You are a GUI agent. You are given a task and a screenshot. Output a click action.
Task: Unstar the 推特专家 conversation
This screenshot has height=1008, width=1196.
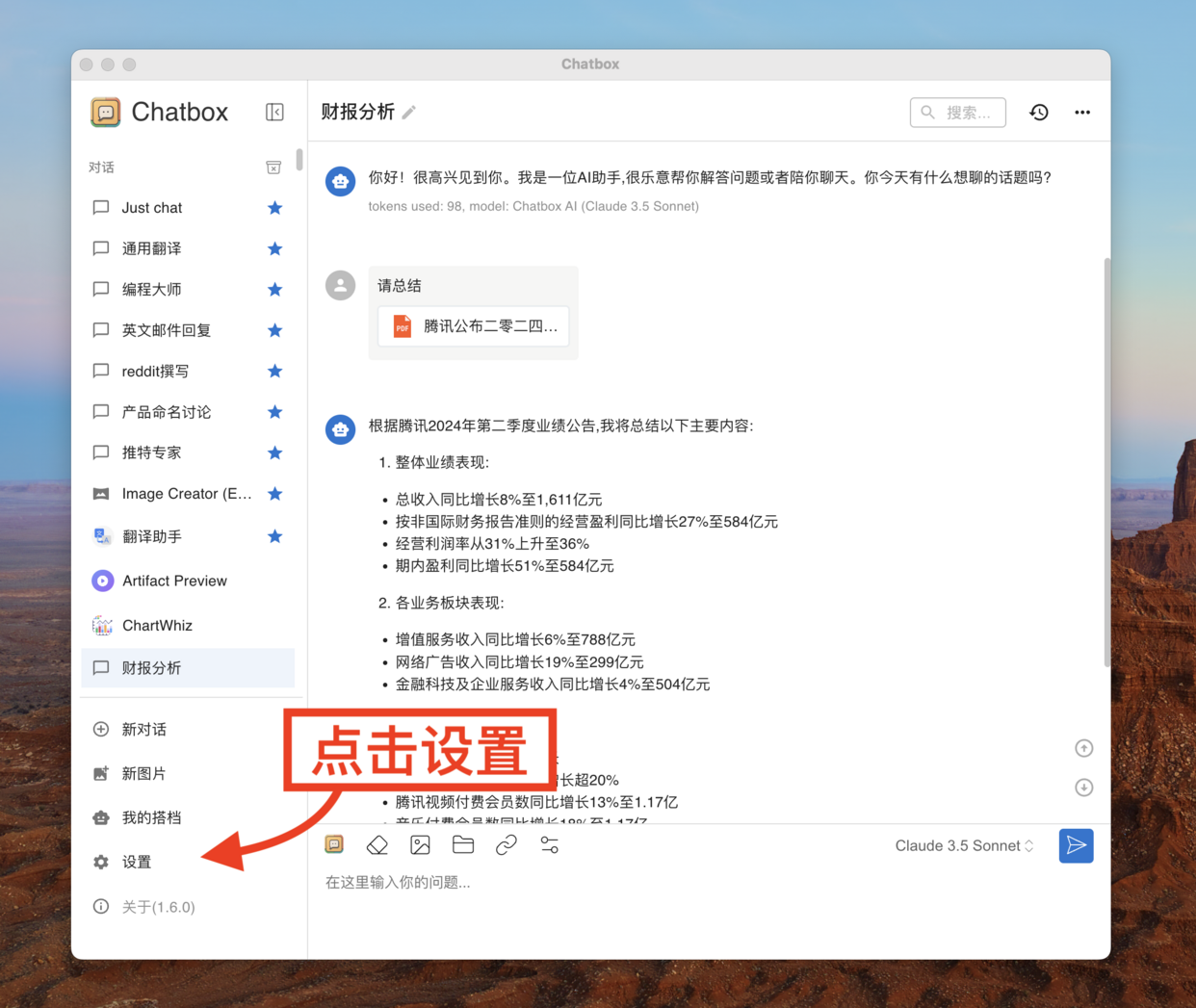click(274, 452)
